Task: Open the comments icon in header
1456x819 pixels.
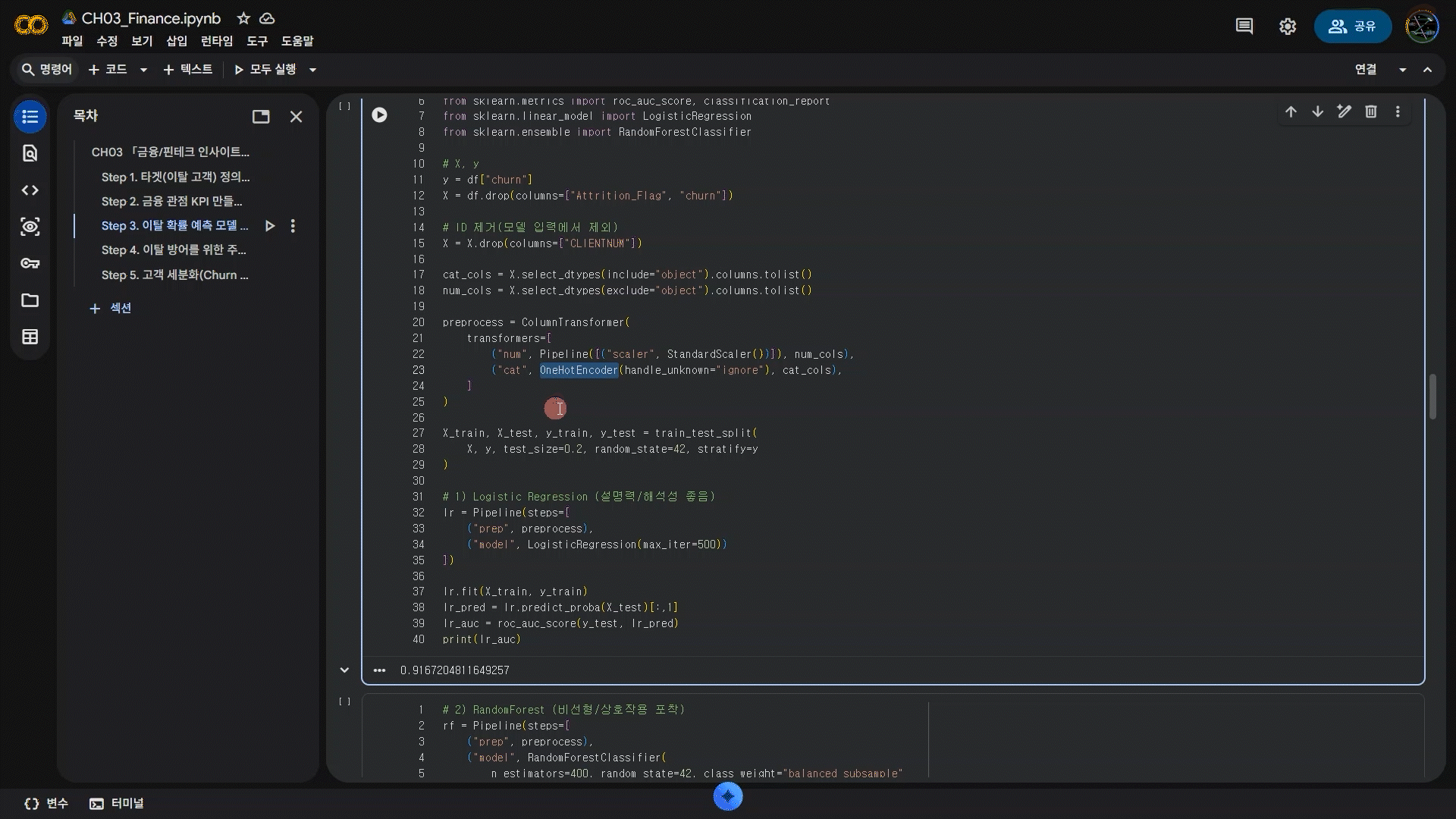Action: [1244, 27]
